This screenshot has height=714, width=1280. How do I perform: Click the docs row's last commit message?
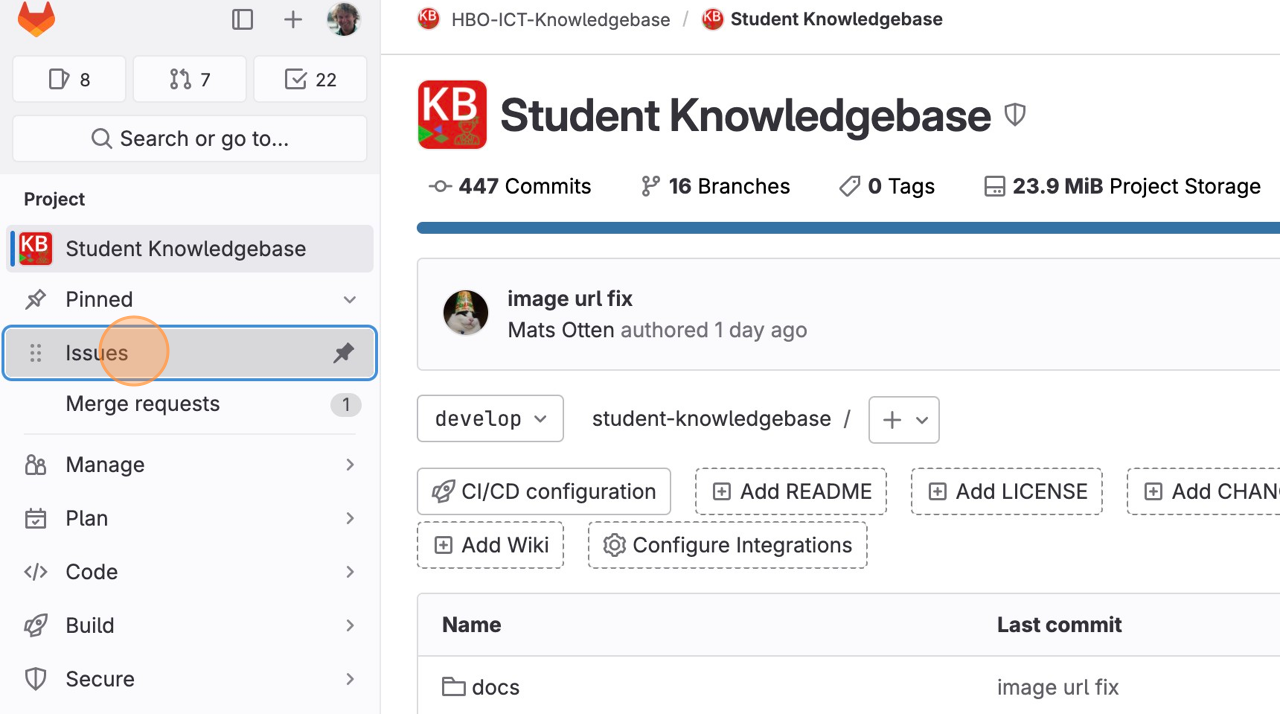[x=1058, y=687]
